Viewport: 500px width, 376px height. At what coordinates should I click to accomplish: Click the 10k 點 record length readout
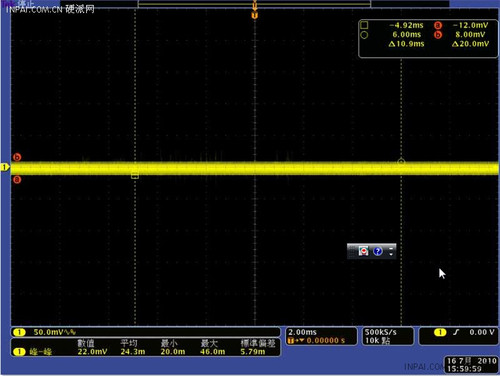pyautogui.click(x=377, y=341)
